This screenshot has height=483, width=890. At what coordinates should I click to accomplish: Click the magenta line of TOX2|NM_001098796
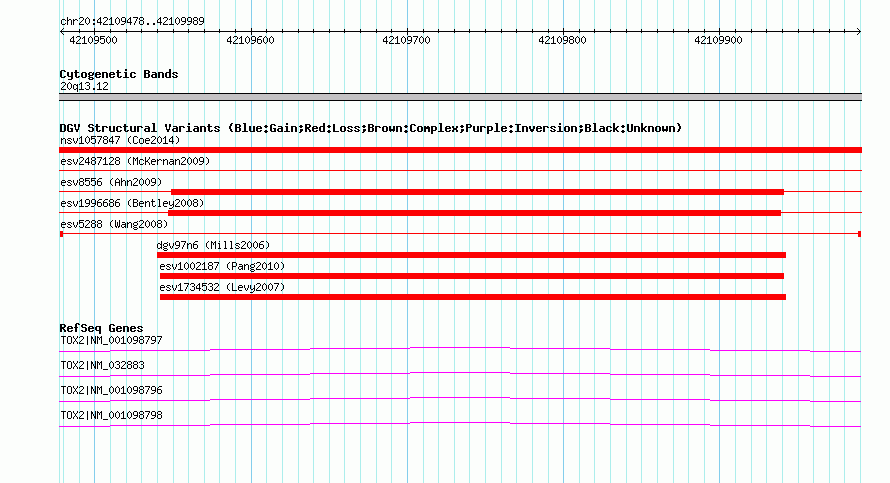click(x=460, y=399)
